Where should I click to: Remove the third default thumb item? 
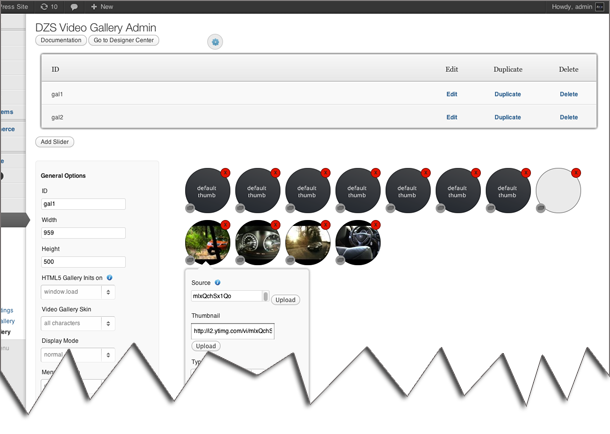pos(326,173)
